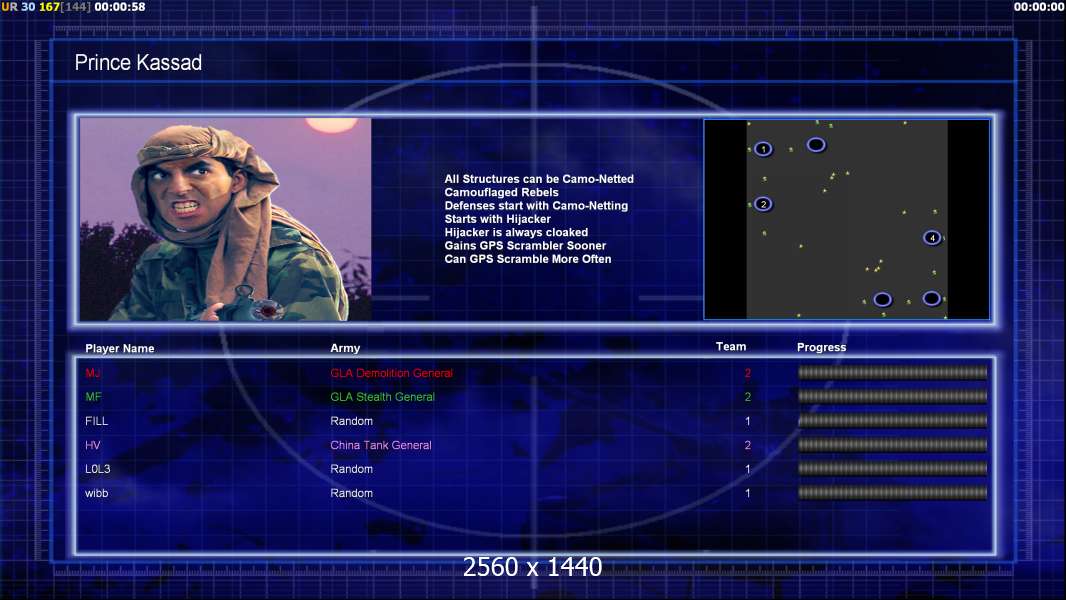Click MJ's loading progress bar

(893, 372)
